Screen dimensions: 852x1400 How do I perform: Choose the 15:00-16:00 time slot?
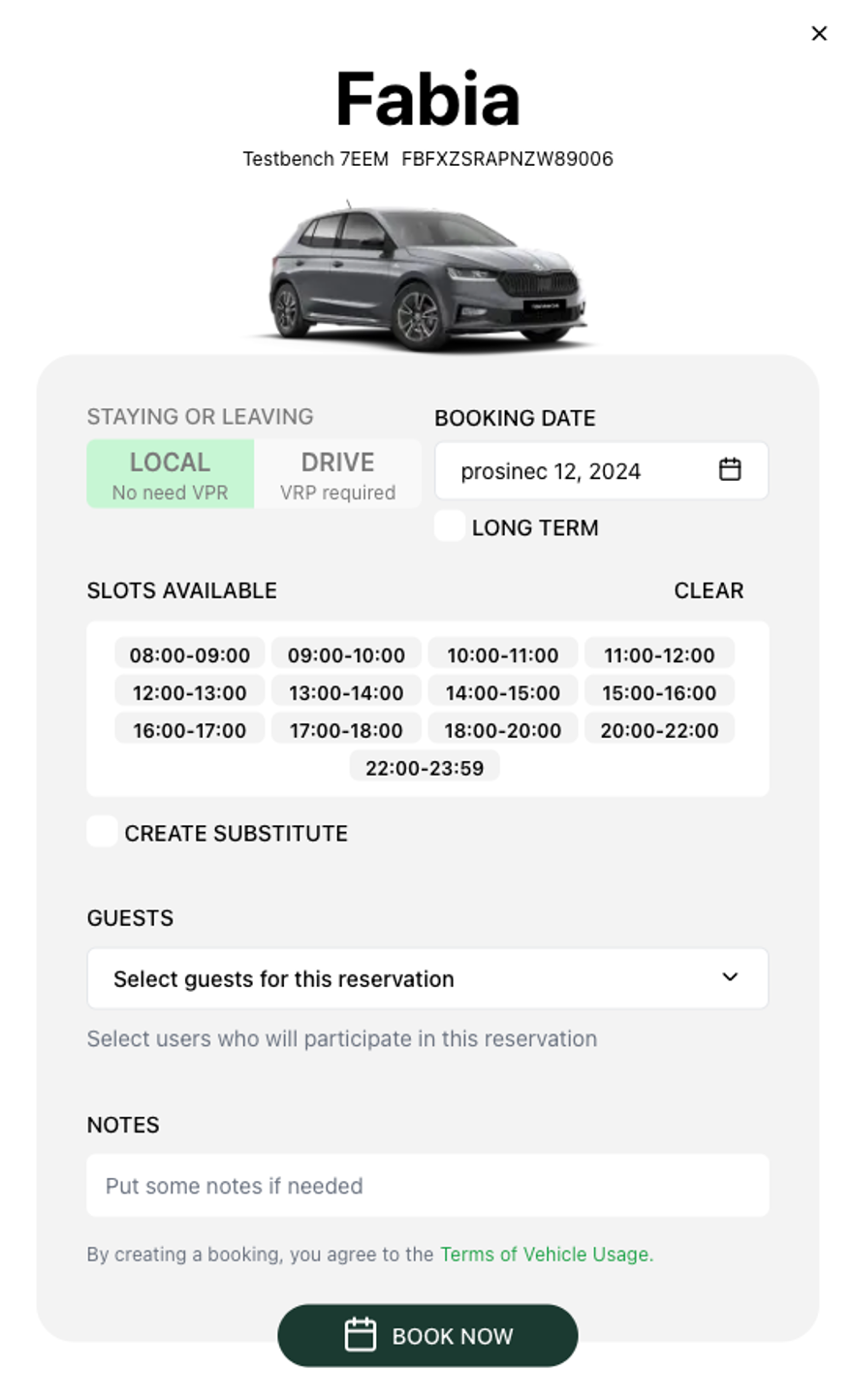pyautogui.click(x=659, y=692)
